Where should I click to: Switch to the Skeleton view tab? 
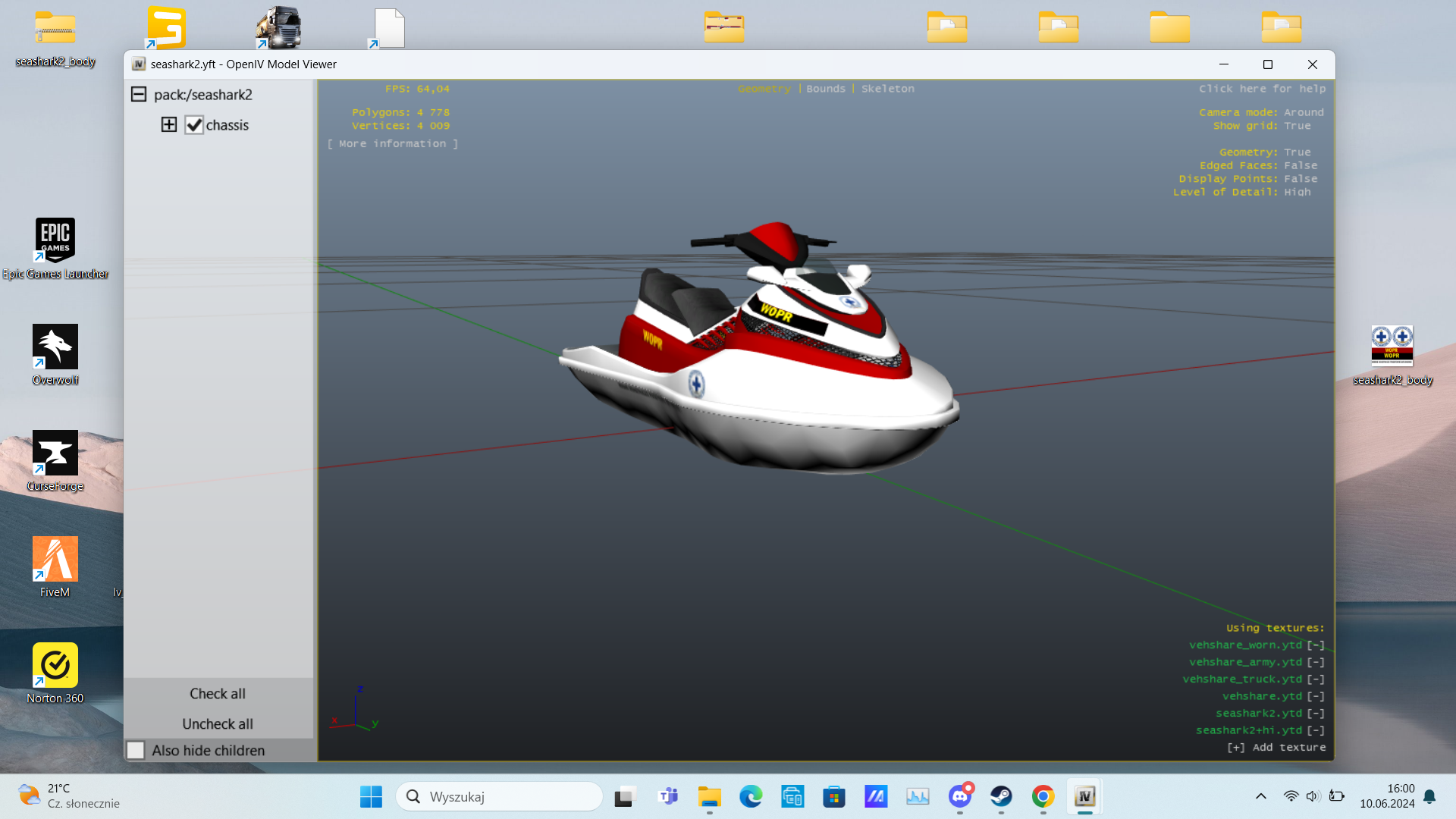[887, 89]
